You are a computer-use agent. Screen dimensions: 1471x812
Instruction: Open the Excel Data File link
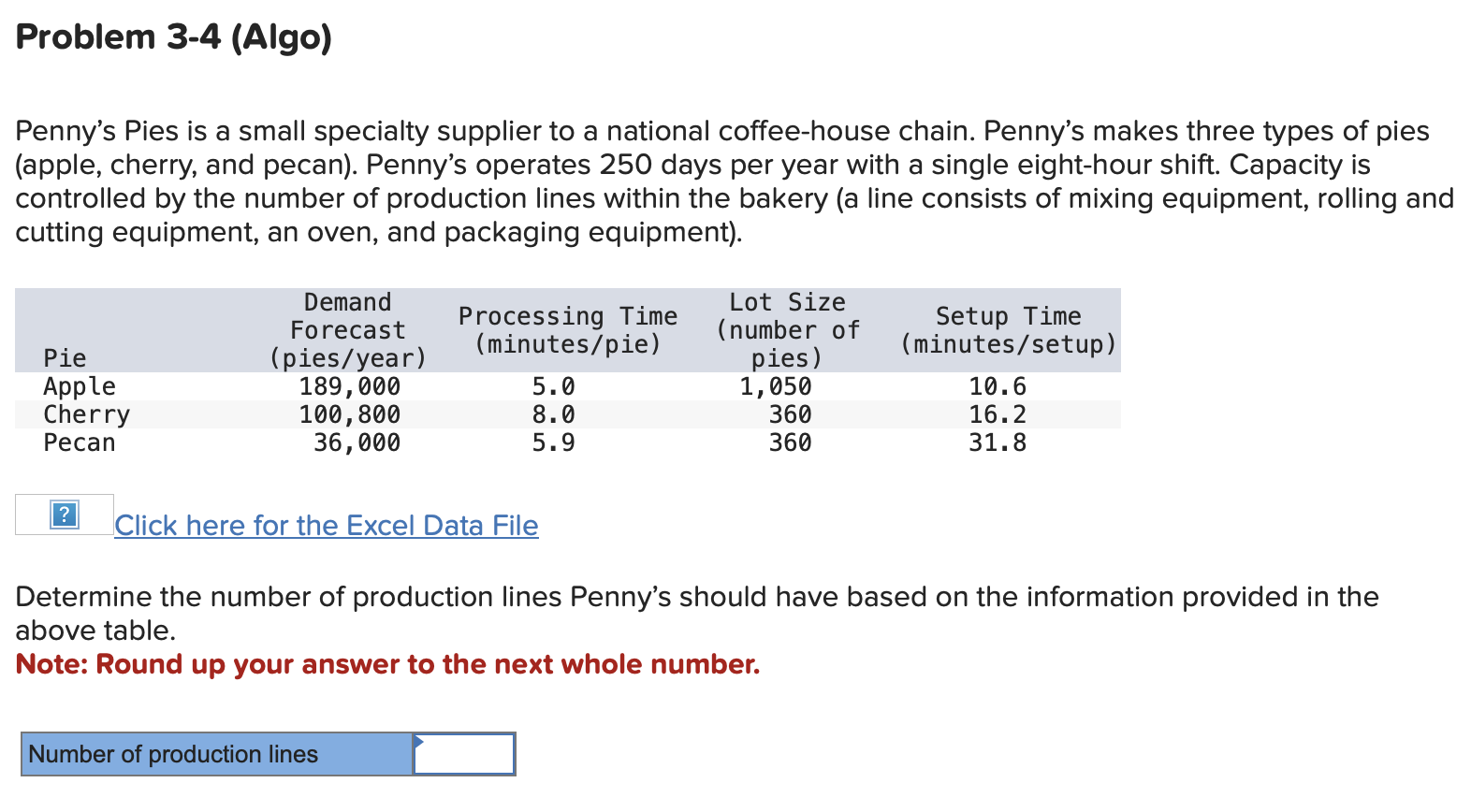pyautogui.click(x=327, y=525)
